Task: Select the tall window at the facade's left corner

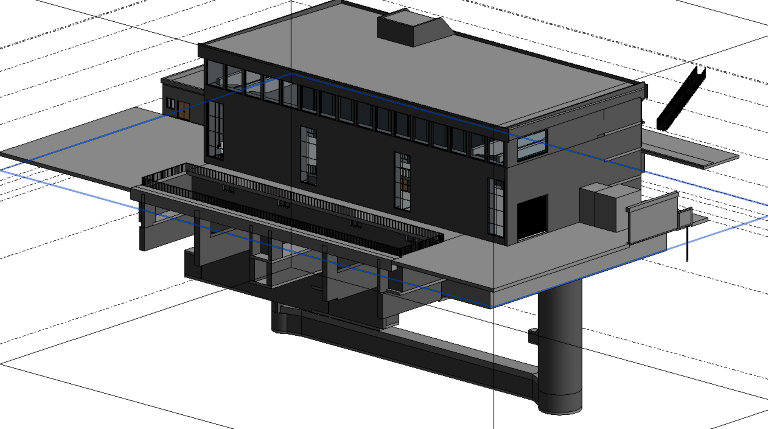Action: tap(216, 128)
